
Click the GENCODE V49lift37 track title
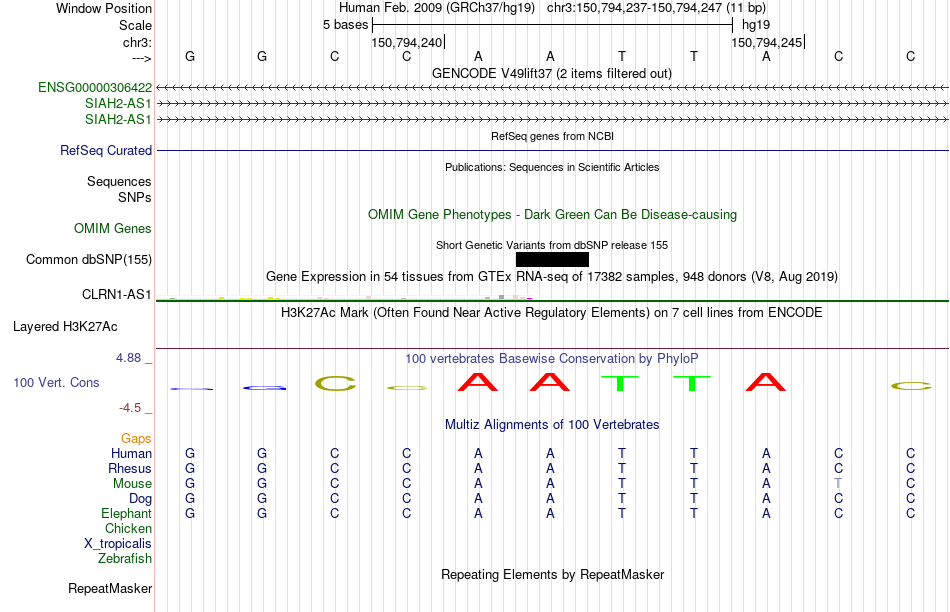[x=552, y=73]
